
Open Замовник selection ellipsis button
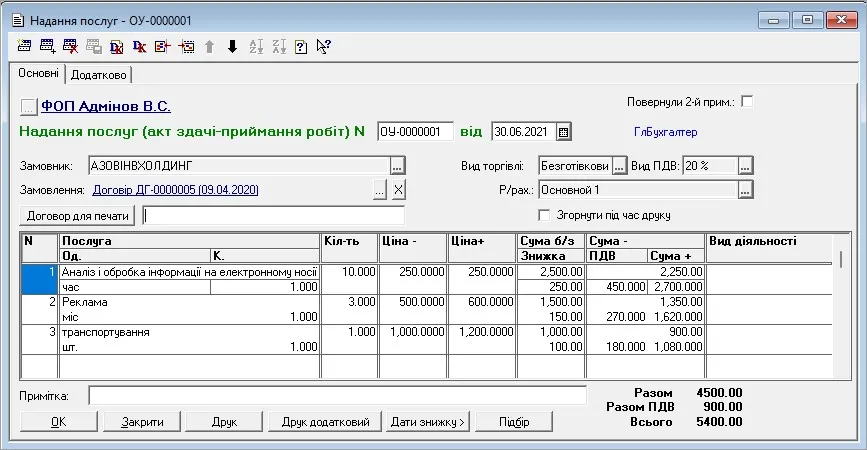click(398, 165)
